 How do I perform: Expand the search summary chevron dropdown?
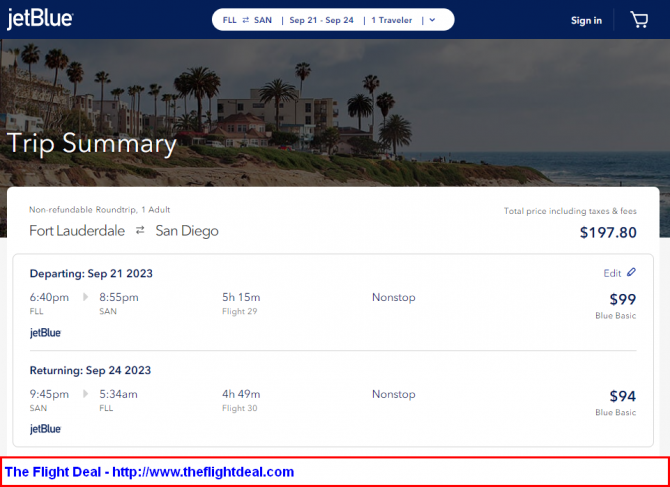pyautogui.click(x=432, y=20)
